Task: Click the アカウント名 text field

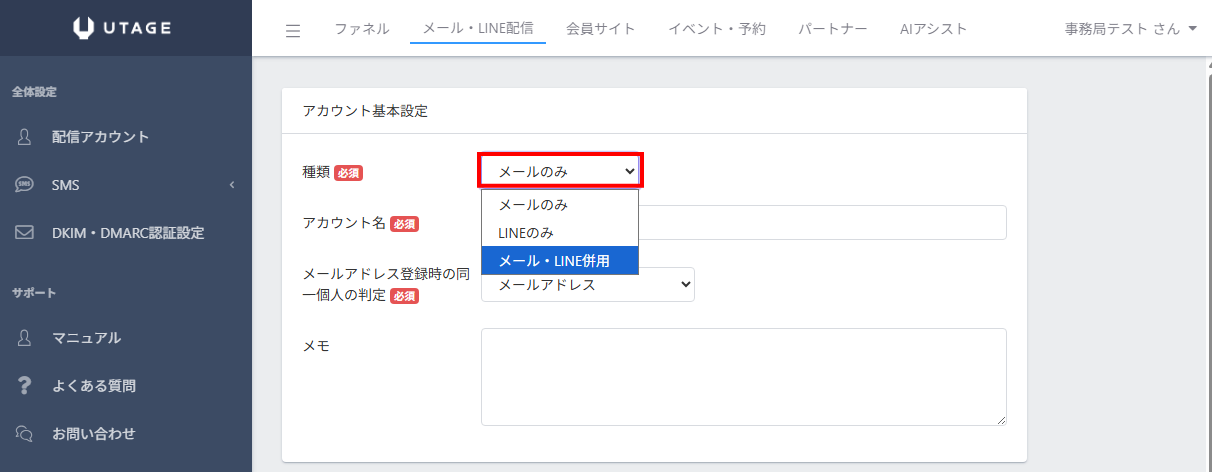Action: [820, 223]
